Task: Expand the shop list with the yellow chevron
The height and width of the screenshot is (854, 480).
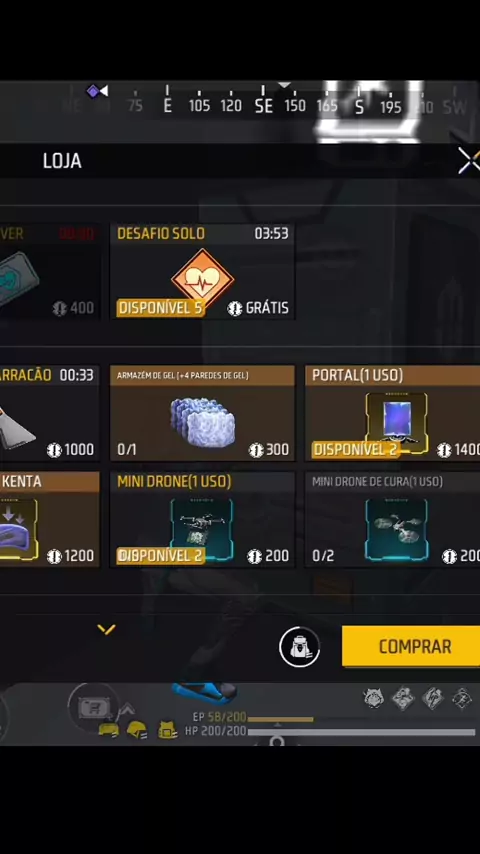Action: point(106,630)
